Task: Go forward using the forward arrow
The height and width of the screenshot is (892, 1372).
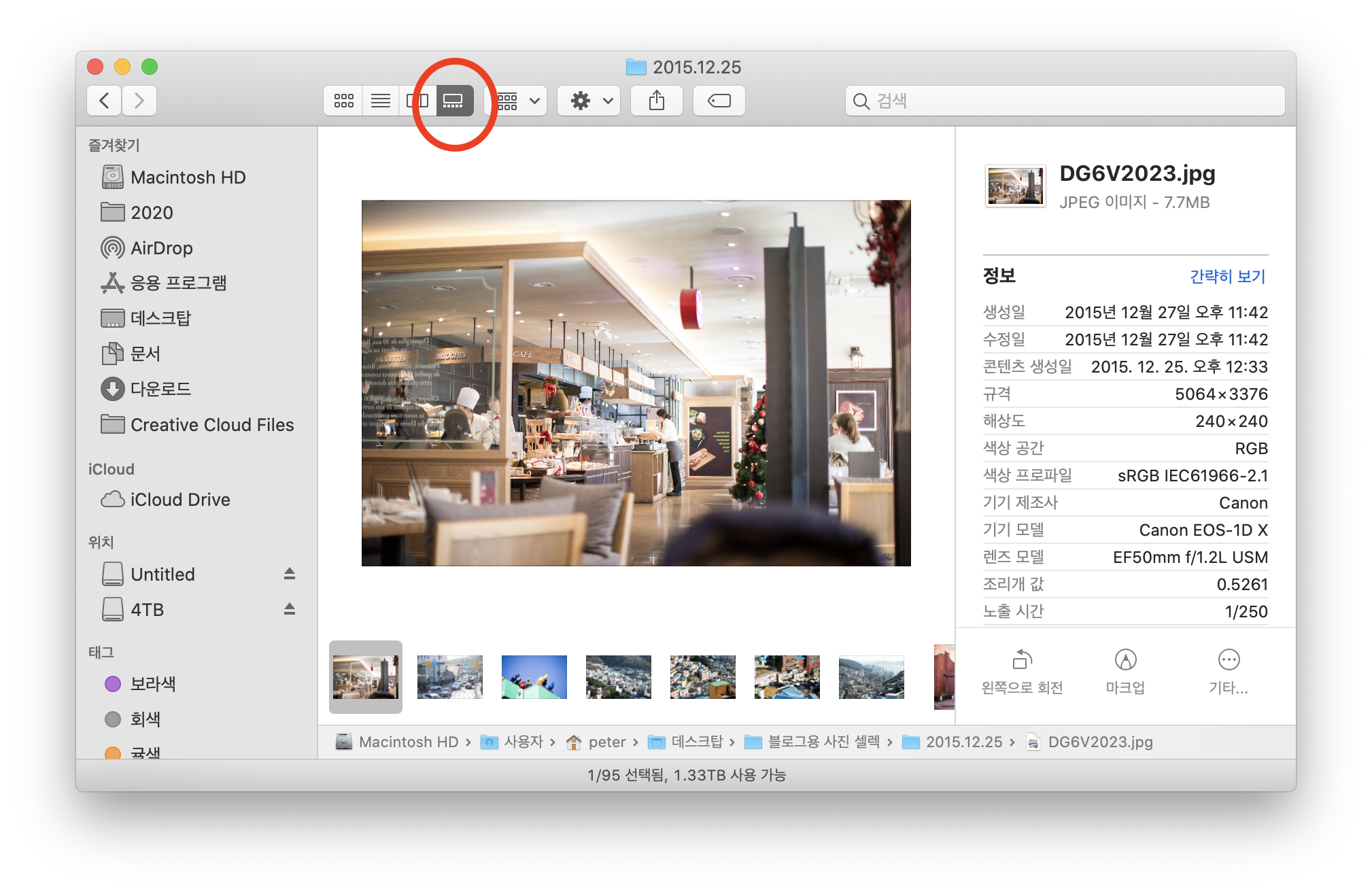Action: coord(139,101)
